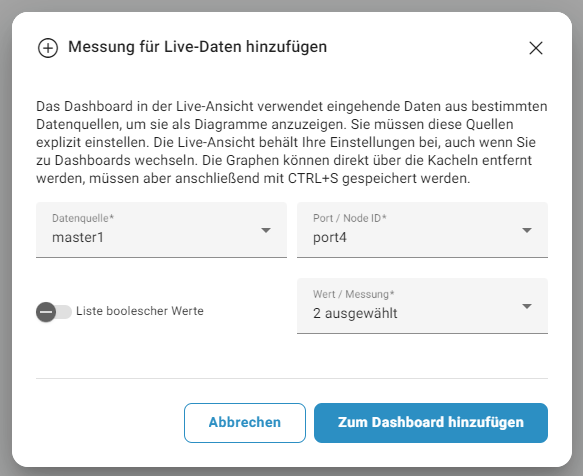Expand the Wert / Messung dropdown arrow

526,306
